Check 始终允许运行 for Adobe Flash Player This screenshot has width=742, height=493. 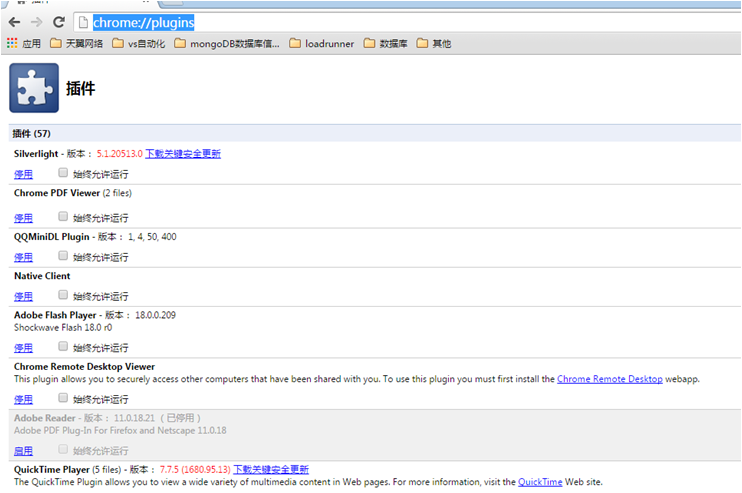pos(63,346)
